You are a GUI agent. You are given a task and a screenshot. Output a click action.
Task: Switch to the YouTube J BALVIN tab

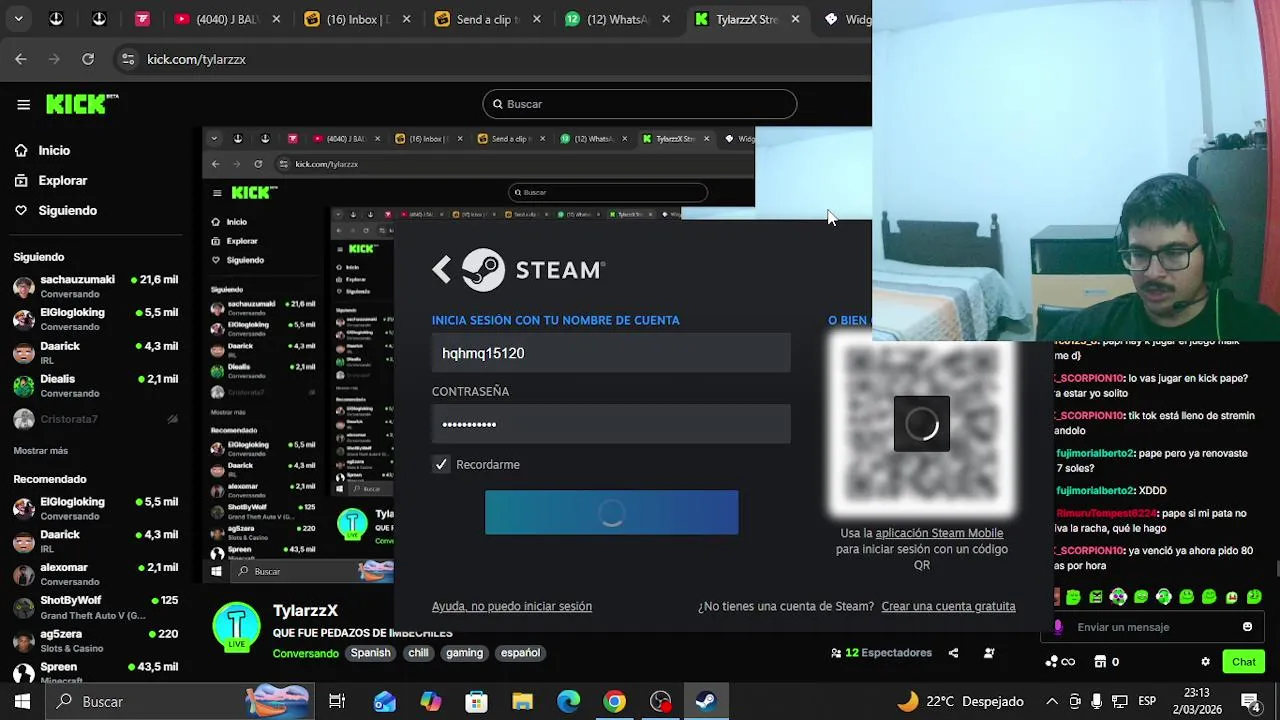click(x=228, y=19)
